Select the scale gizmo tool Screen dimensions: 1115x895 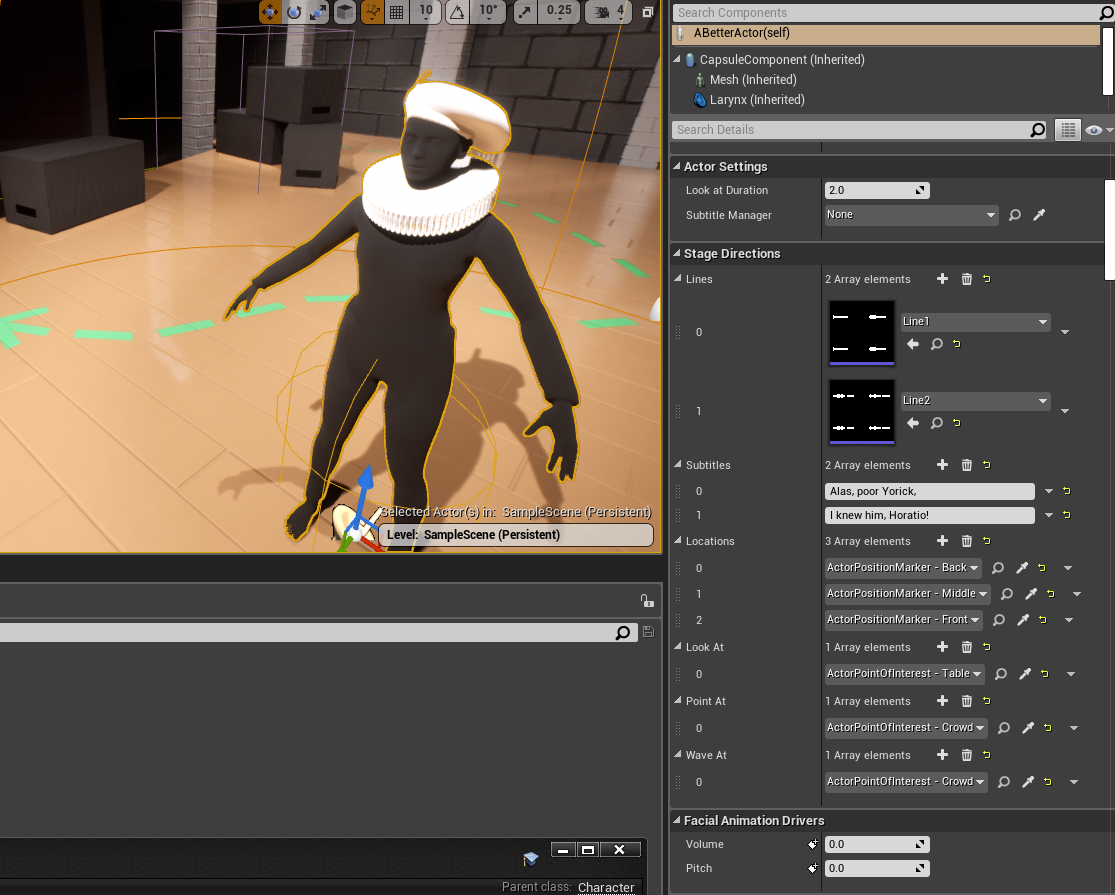(x=318, y=12)
